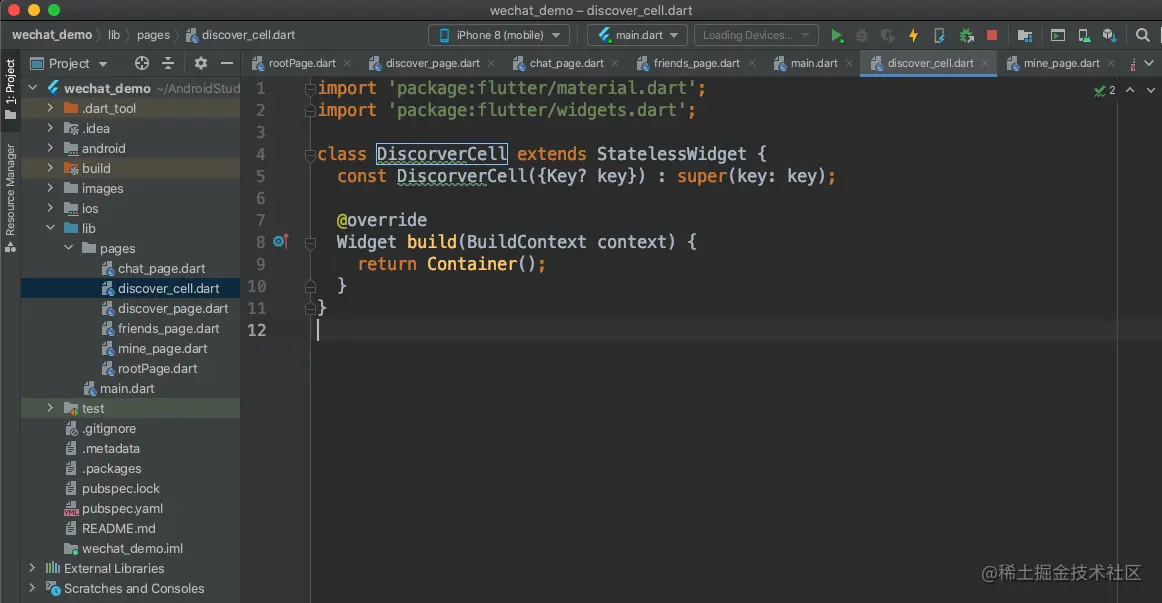This screenshot has height=603, width=1162.
Task: Open Project Structure folder icon
Action: point(1025,36)
